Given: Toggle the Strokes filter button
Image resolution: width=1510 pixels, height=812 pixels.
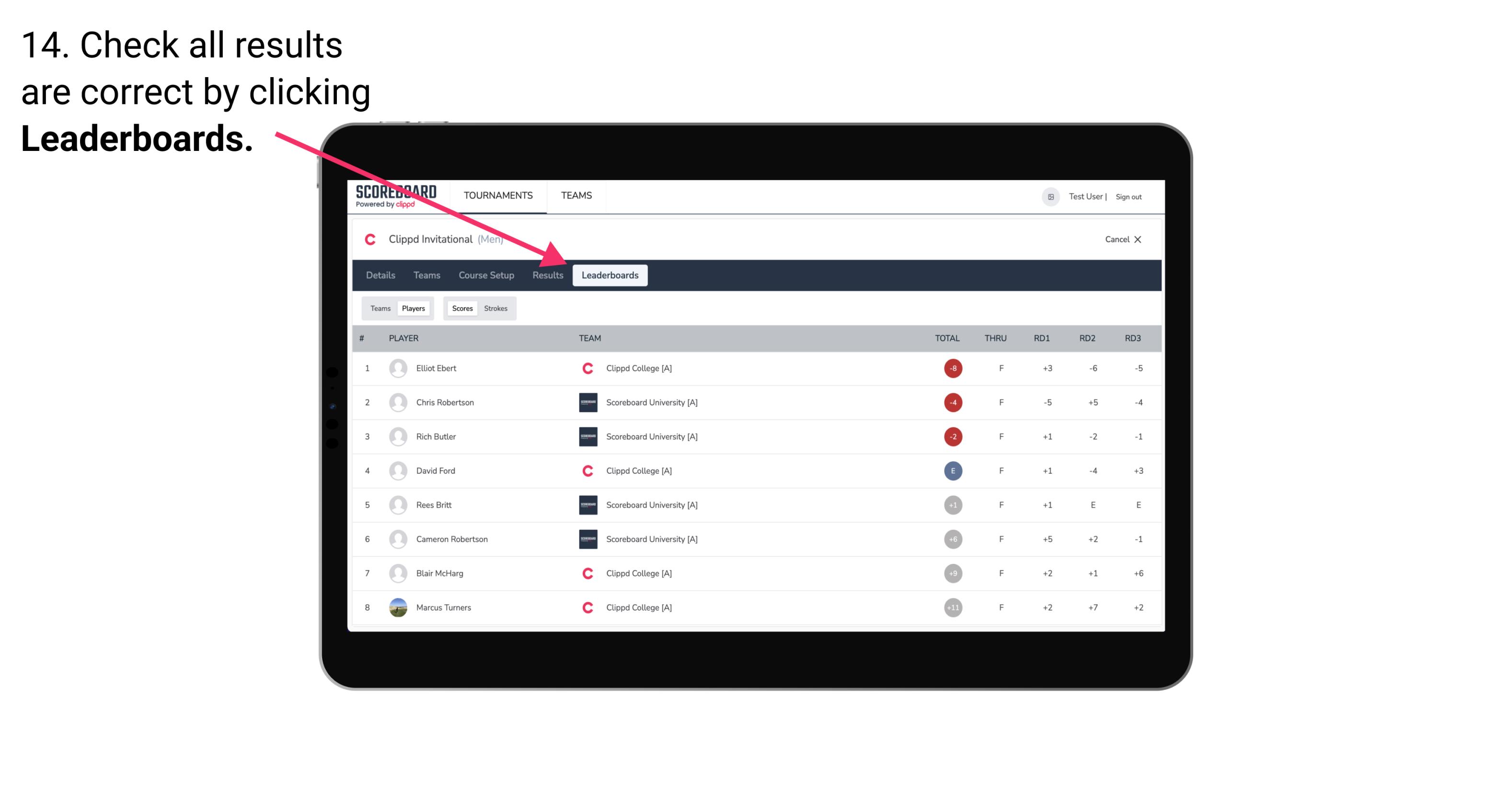Looking at the screenshot, I should click(497, 308).
